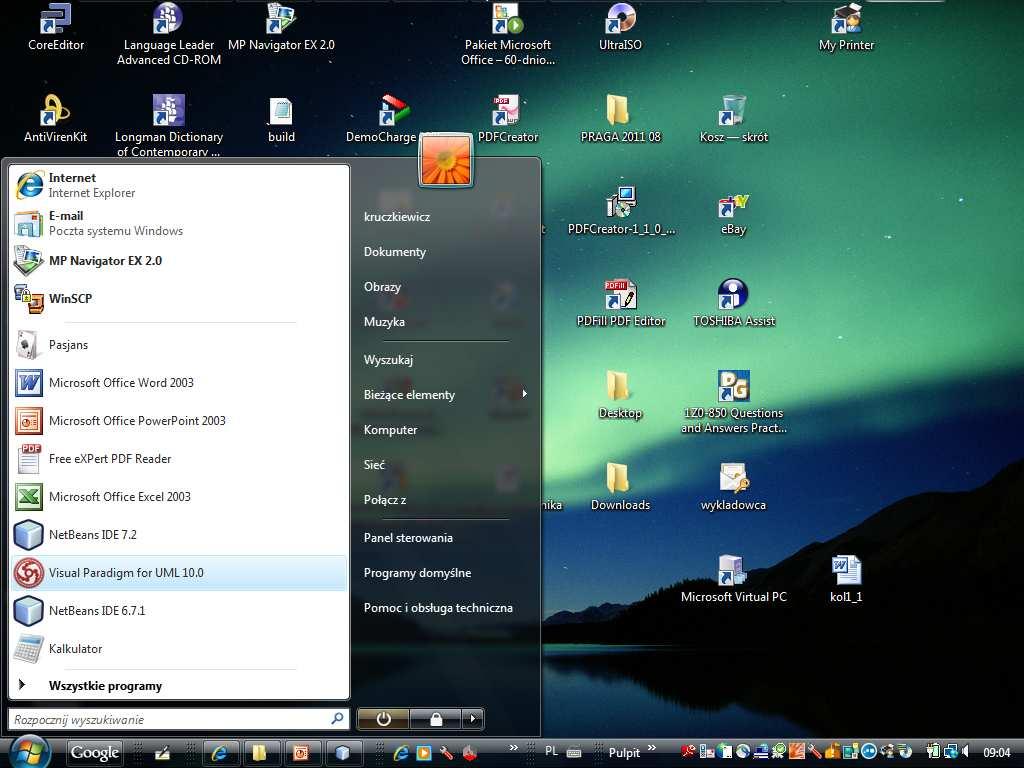Launch Microsoft Office PowerPoint 2003
This screenshot has width=1024, height=768.
tap(180, 421)
